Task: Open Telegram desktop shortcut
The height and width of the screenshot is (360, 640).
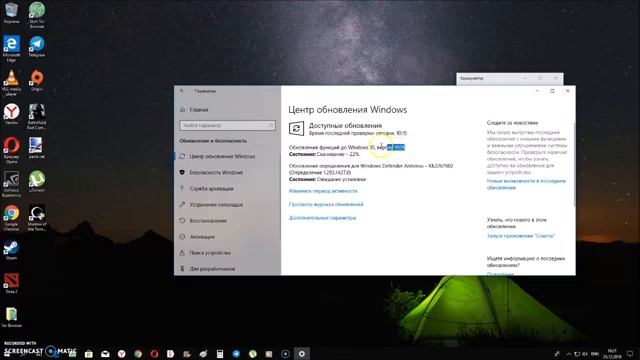Action: pyautogui.click(x=37, y=46)
